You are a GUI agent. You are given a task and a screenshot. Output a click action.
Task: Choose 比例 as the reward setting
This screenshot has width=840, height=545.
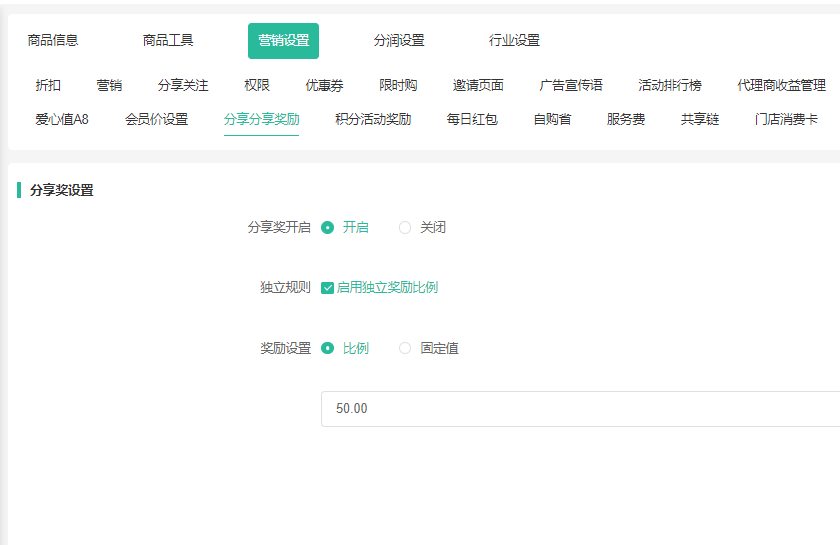click(x=328, y=349)
